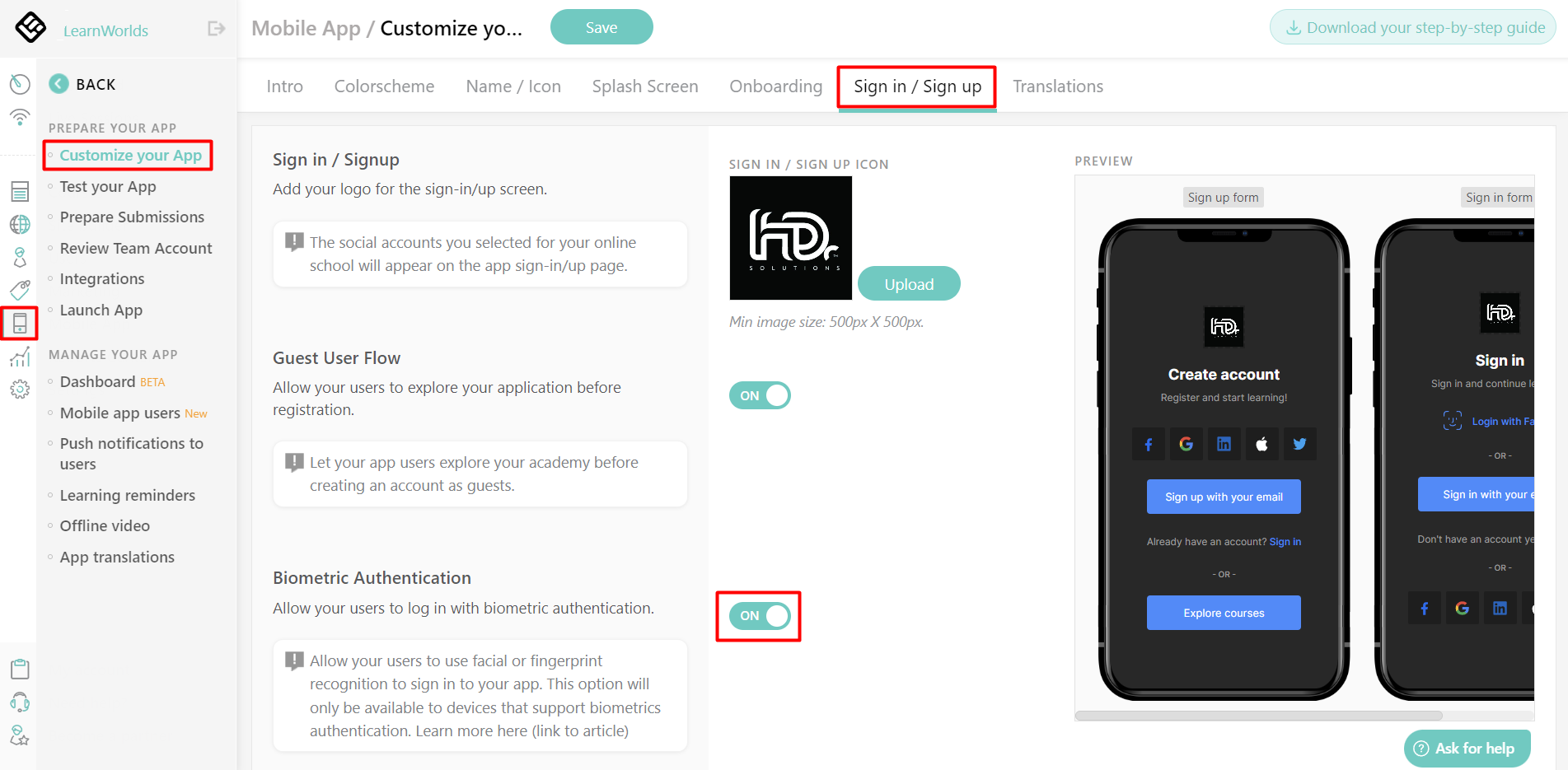Download your step-by-step guide

coord(1413,27)
